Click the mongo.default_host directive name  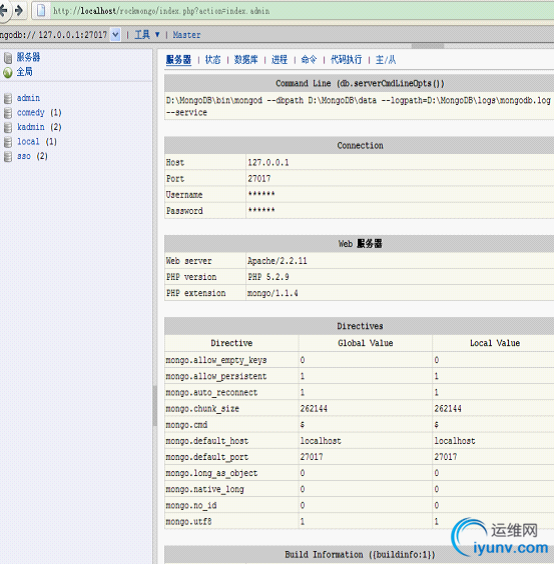pyautogui.click(x=207, y=441)
